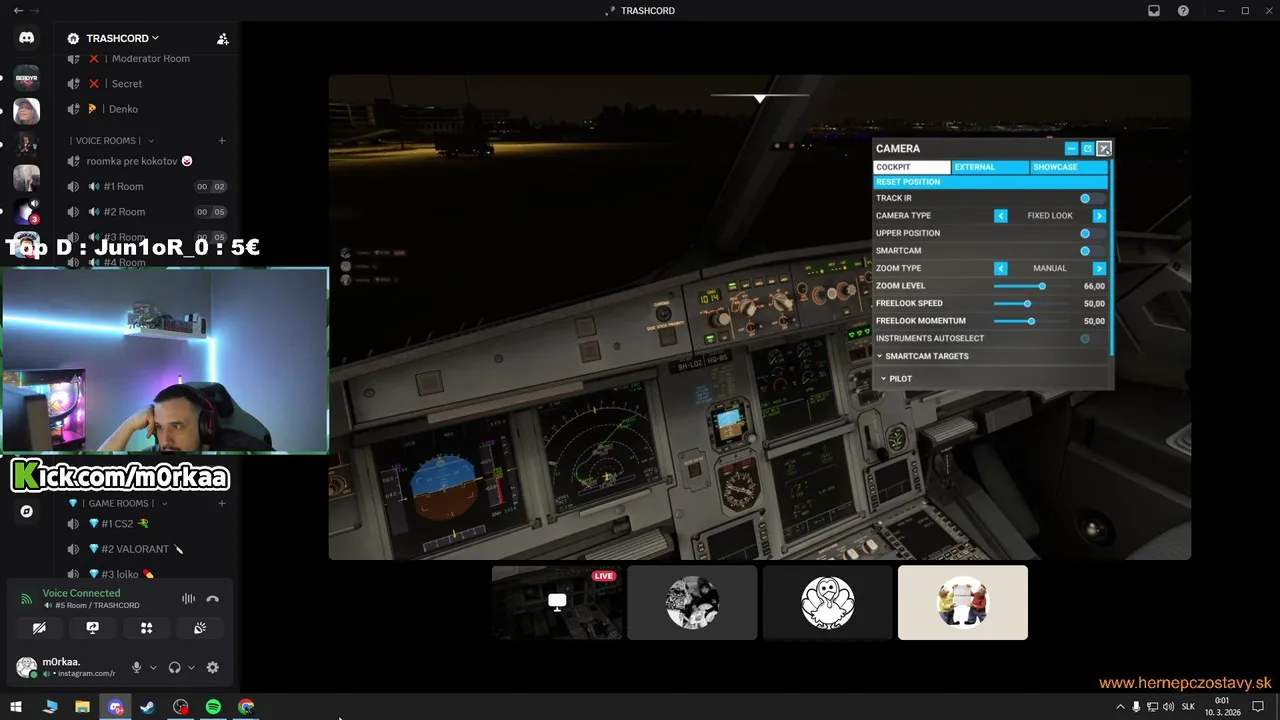Image resolution: width=1280 pixels, height=720 pixels.
Task: Close the in-game CAMERA panel
Action: point(1104,149)
